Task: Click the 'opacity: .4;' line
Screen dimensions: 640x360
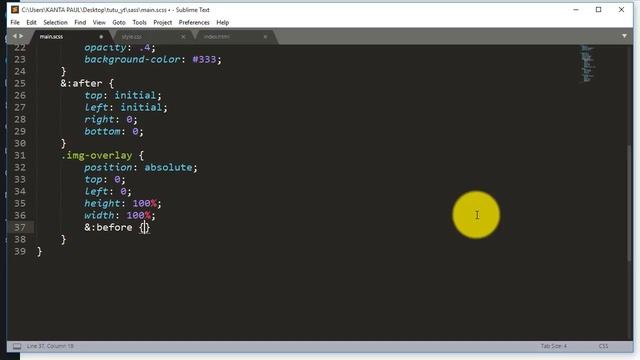Action: click(x=120, y=48)
